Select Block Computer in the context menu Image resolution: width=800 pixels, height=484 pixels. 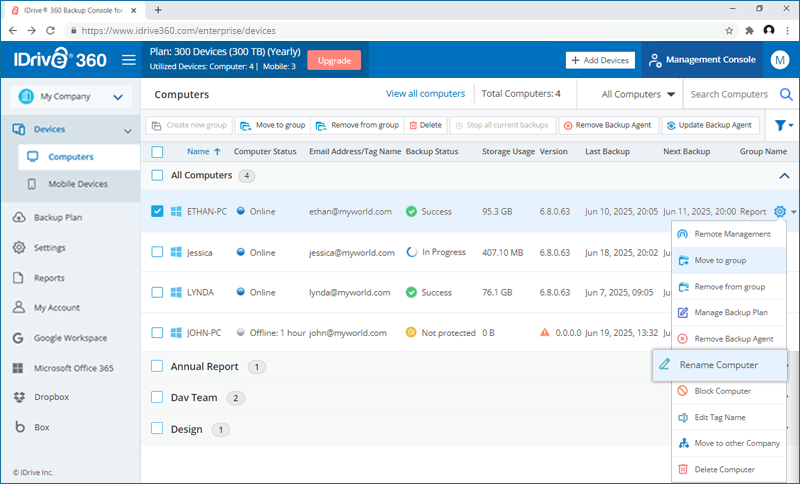722,391
